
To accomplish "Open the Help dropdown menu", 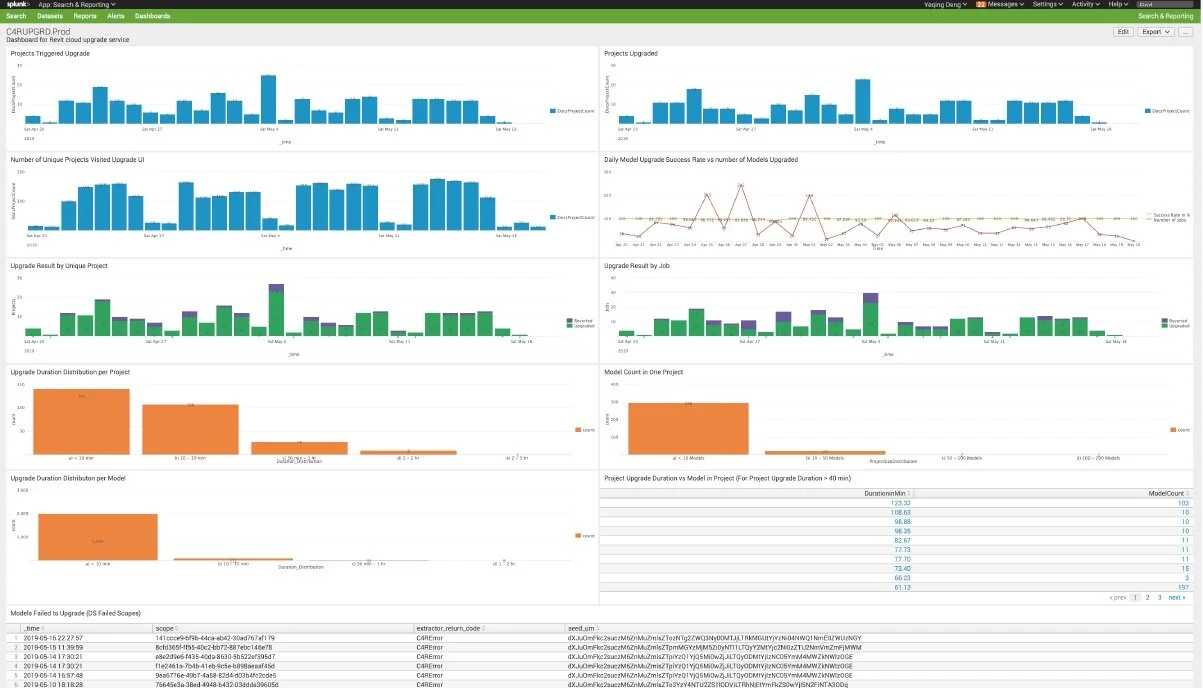I will 1119,4.
